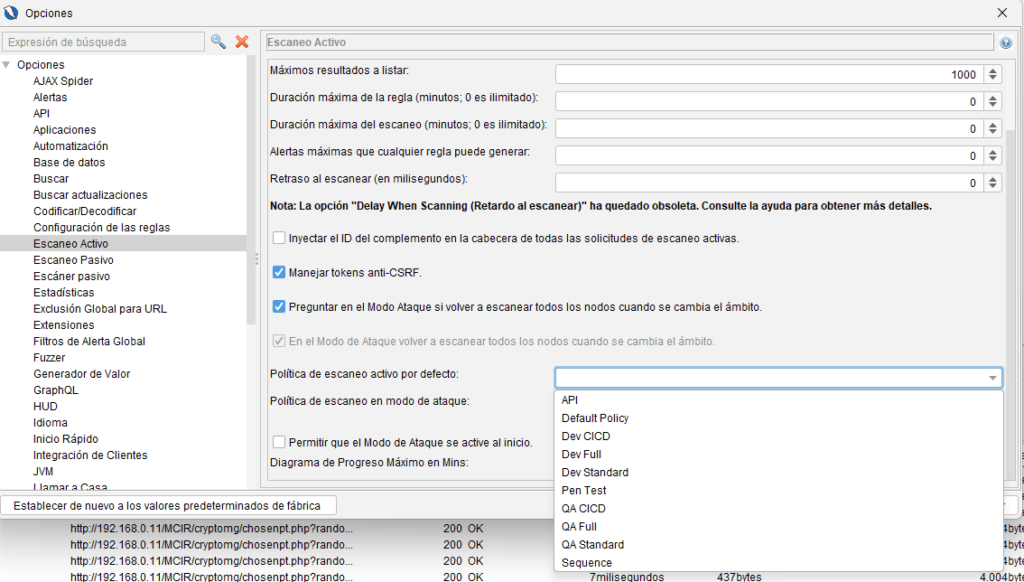Open Escaneo Pasivo in options tree
This screenshot has height=582, width=1024.
coord(73,260)
